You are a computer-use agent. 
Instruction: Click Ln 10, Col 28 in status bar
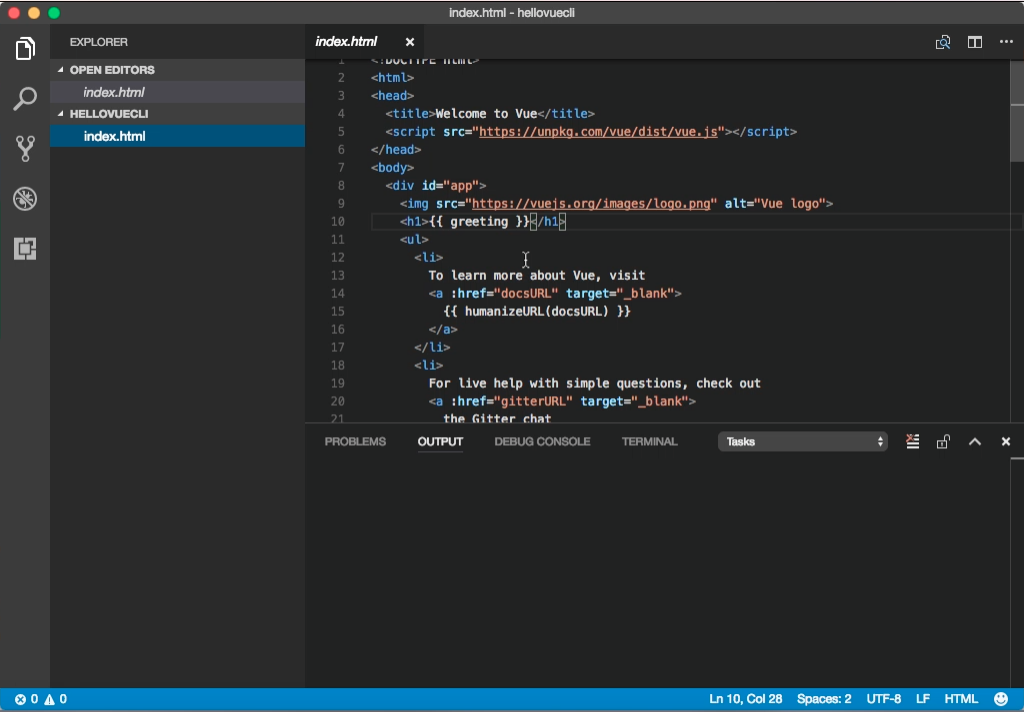click(745, 699)
